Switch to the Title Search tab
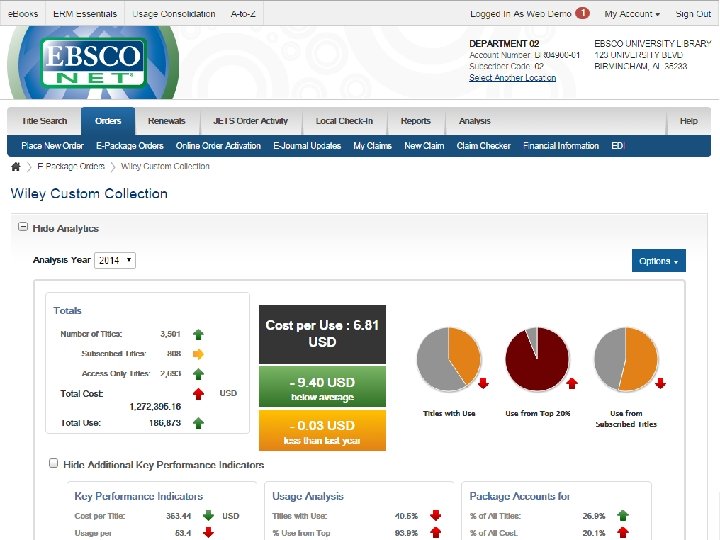The height and width of the screenshot is (540, 720). pos(45,121)
